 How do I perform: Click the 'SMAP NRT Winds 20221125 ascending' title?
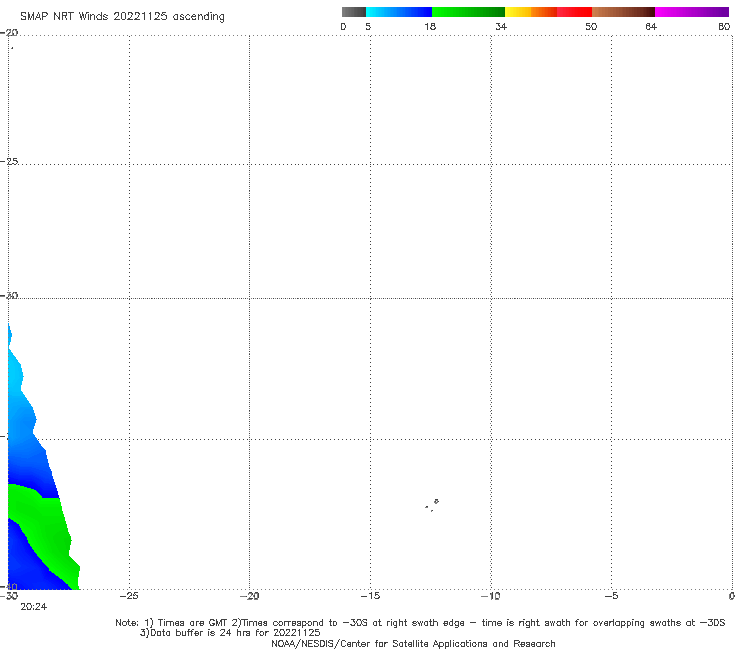tap(122, 17)
